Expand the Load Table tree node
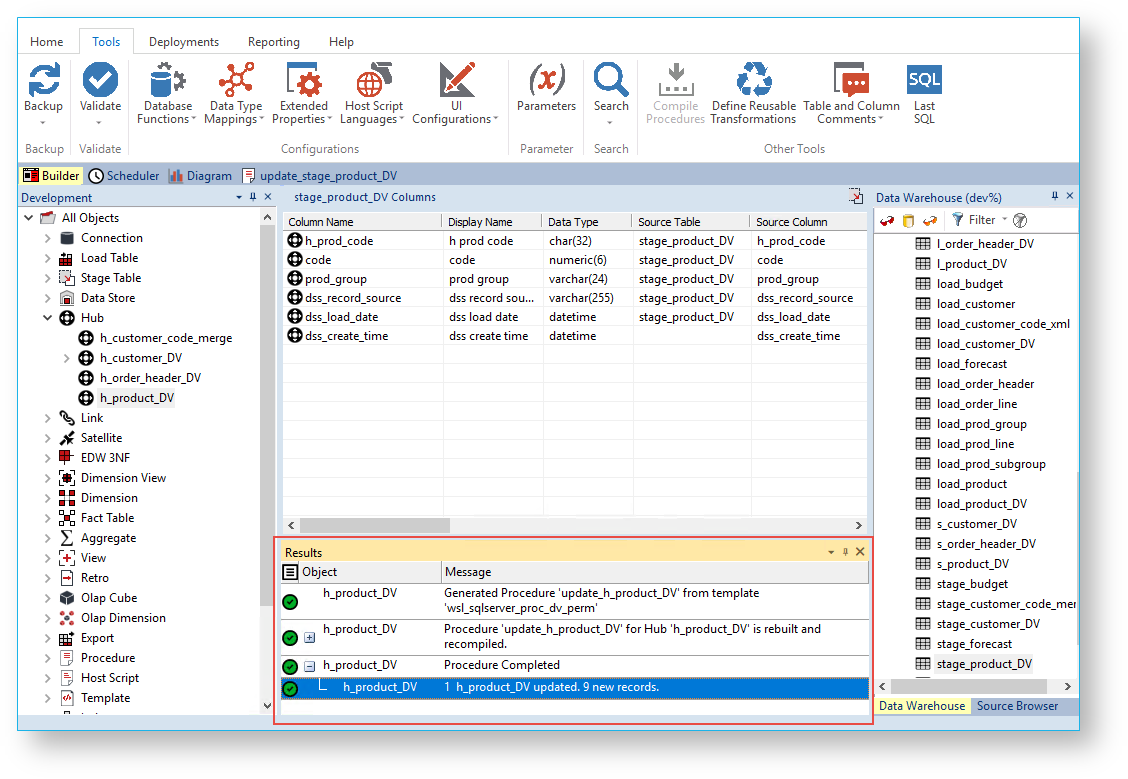 (47, 258)
